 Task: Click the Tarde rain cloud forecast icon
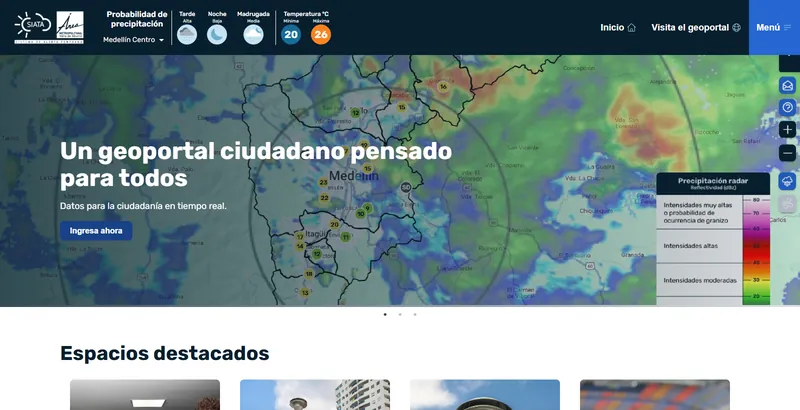[x=187, y=35]
